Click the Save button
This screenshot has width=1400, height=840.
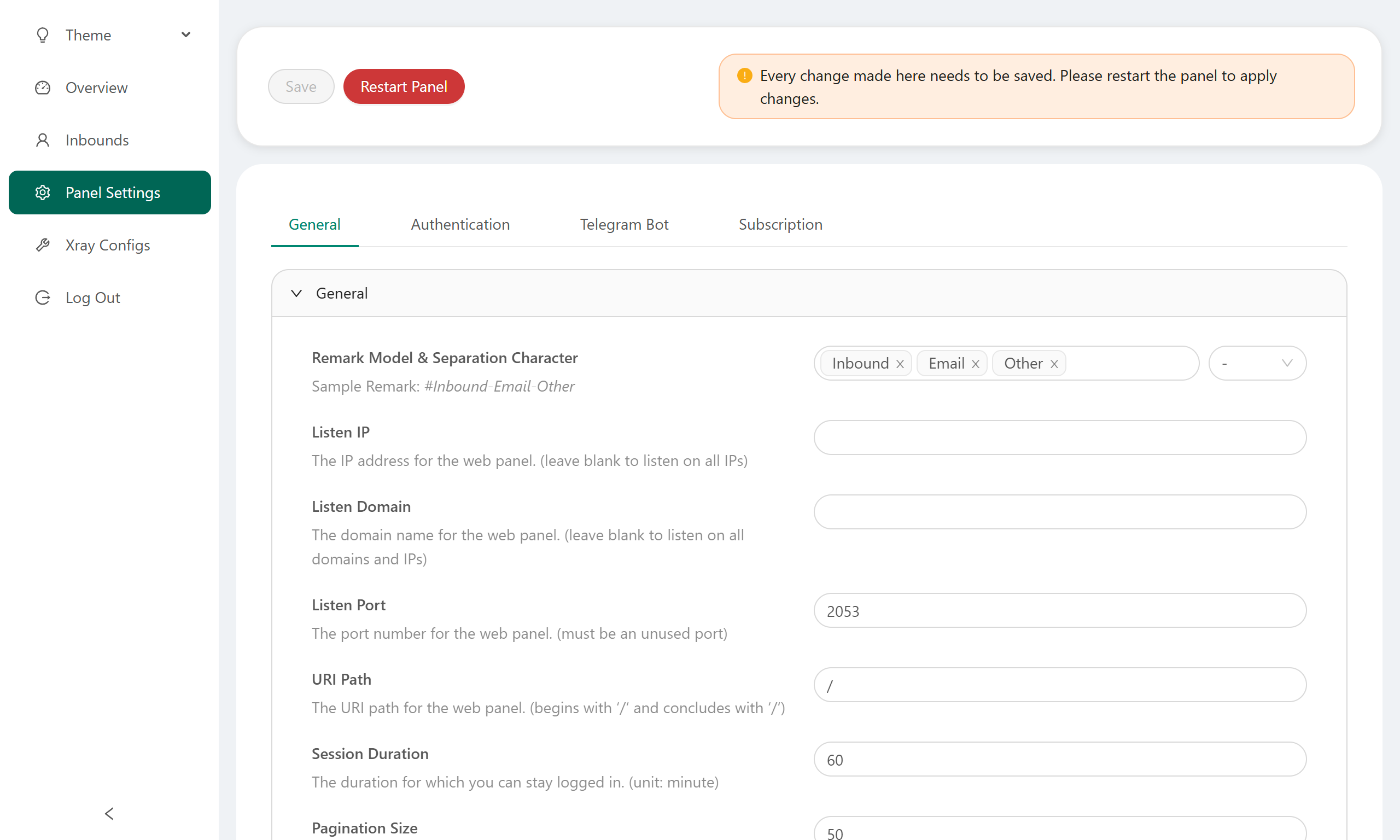point(300,86)
